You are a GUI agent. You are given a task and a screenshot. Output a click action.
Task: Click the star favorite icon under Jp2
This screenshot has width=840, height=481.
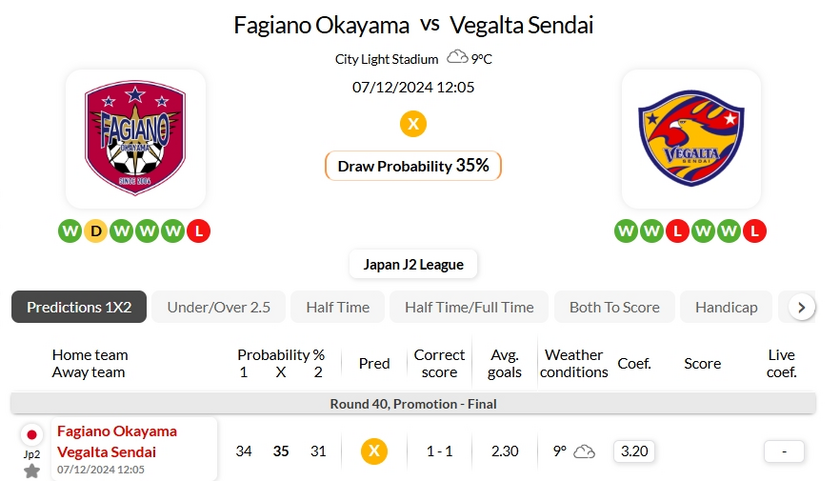click(x=32, y=470)
